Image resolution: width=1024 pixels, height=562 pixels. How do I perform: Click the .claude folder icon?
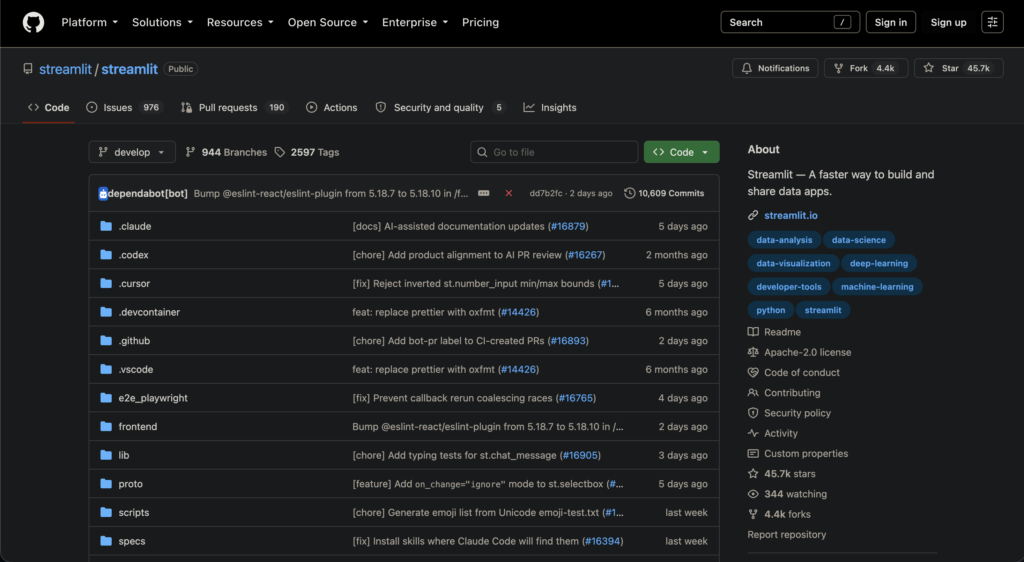click(x=106, y=226)
